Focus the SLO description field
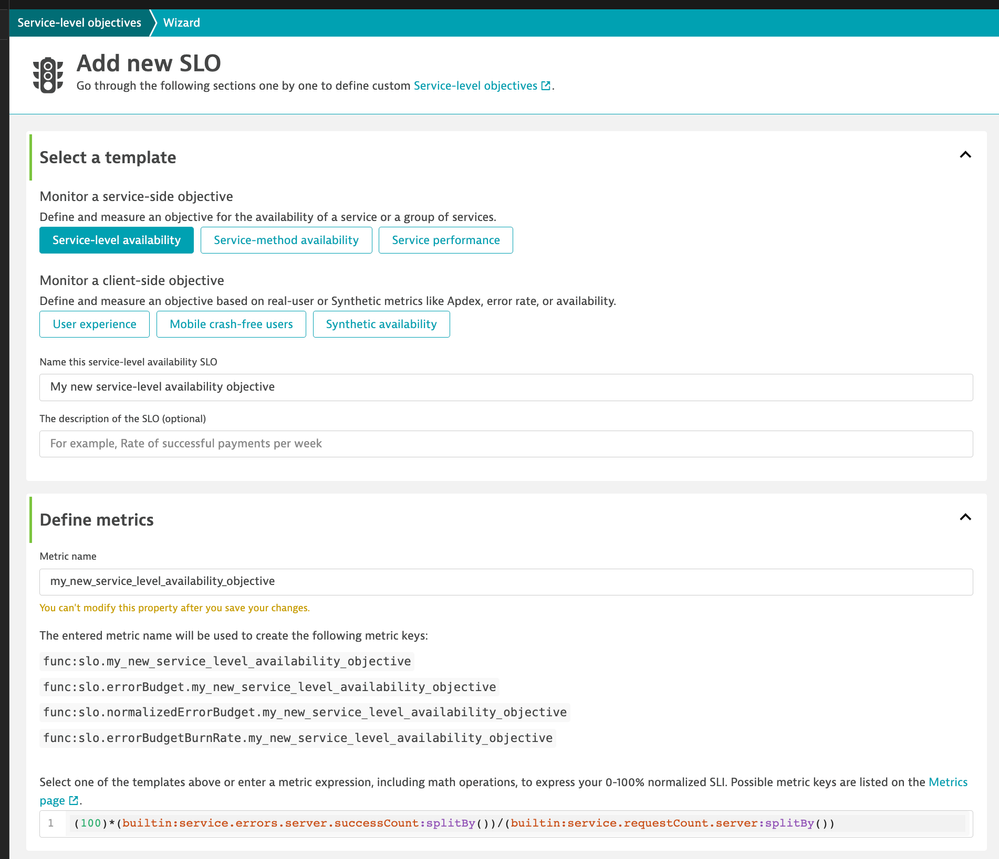The width and height of the screenshot is (999, 859). [x=505, y=444]
